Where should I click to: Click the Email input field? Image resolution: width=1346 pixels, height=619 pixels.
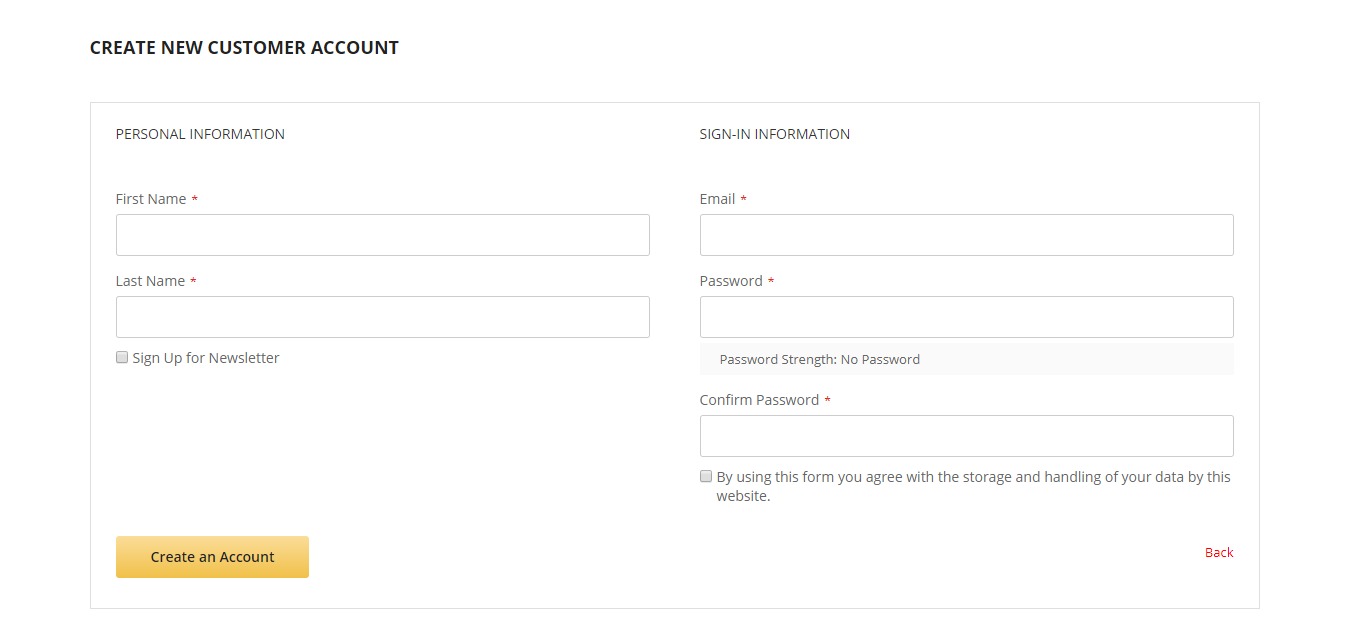click(966, 235)
